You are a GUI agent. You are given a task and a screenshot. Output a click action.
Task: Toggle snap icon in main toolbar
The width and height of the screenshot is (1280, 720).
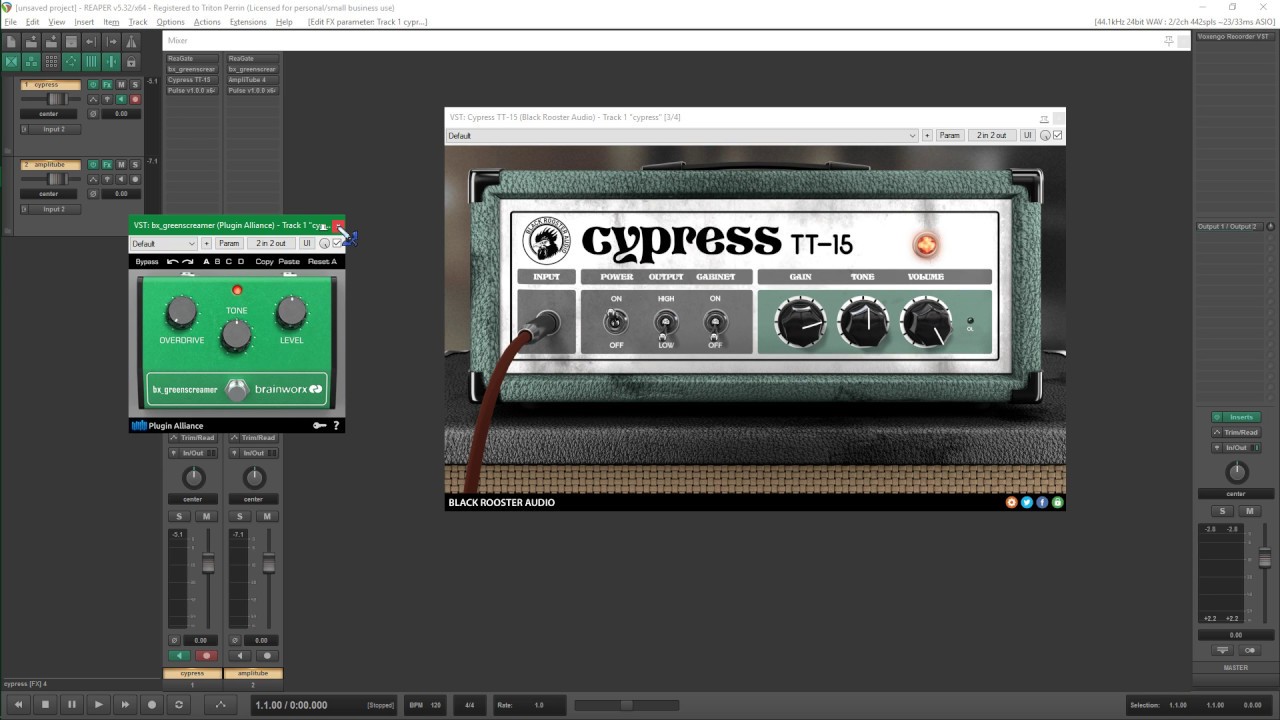coord(111,62)
